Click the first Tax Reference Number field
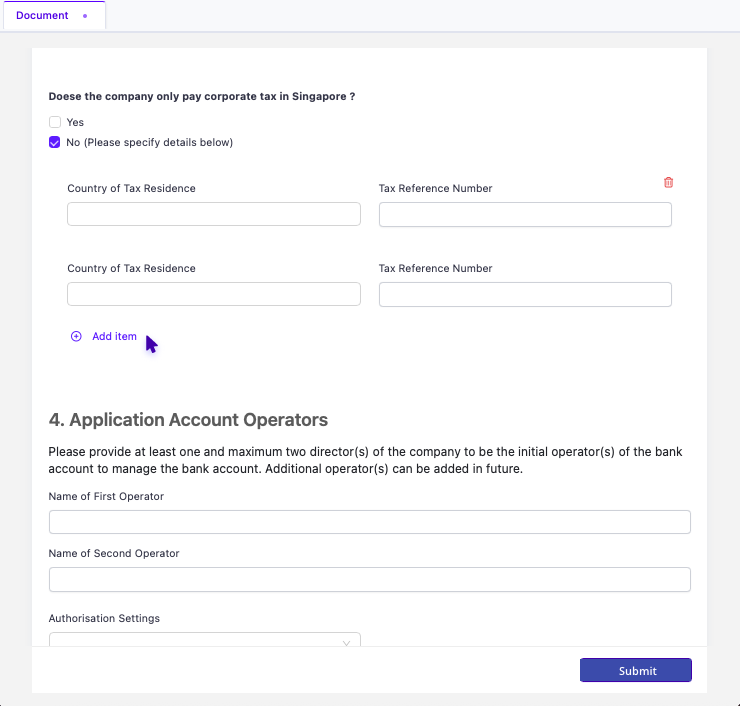The image size is (740, 706). click(x=525, y=214)
